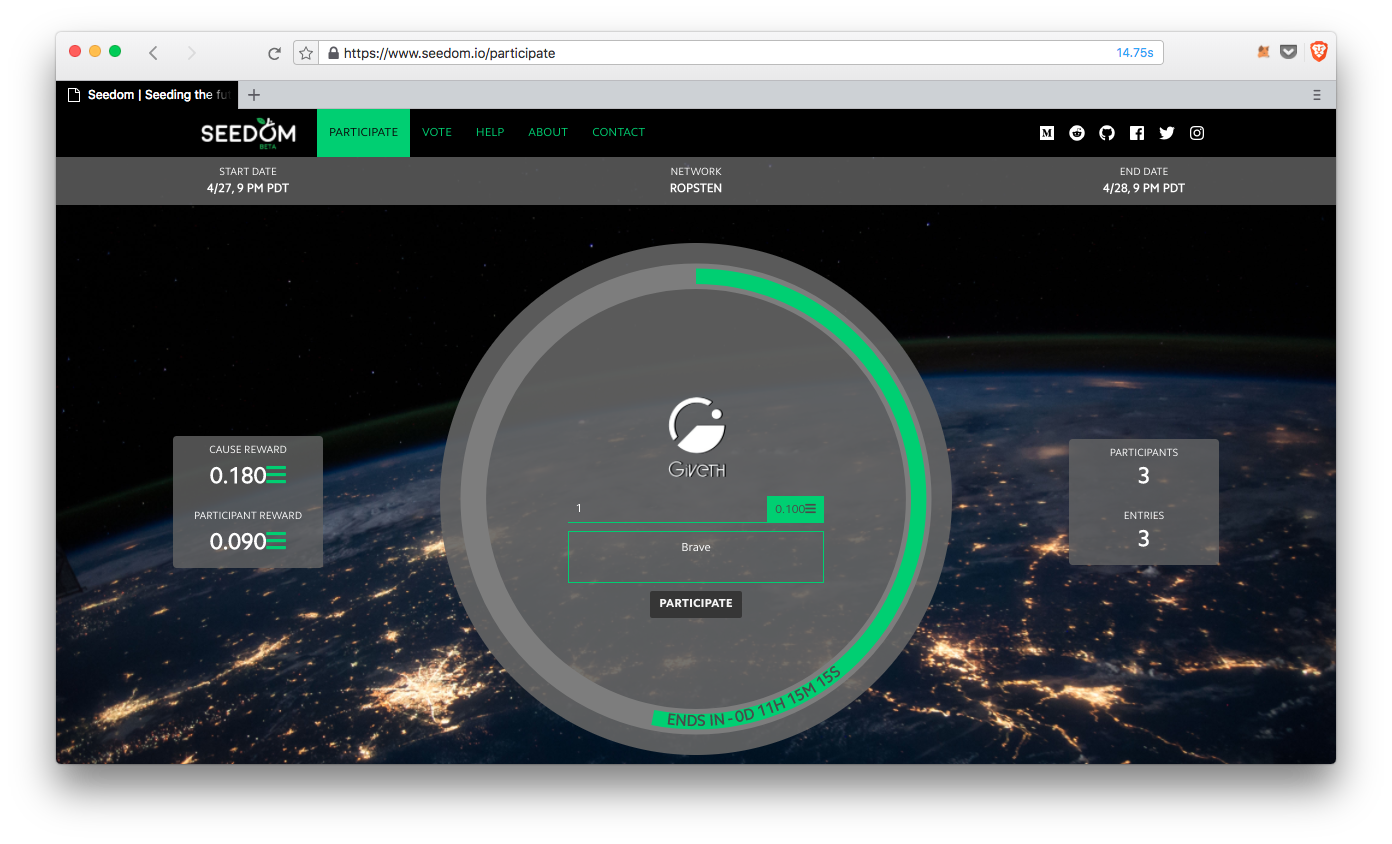Open the Facebook social icon
This screenshot has height=844, width=1392.
pos(1137,133)
